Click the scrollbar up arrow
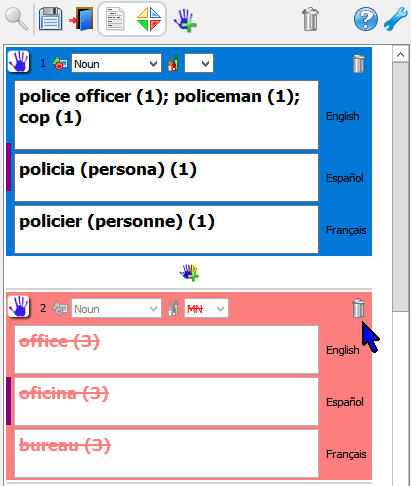 point(400,54)
